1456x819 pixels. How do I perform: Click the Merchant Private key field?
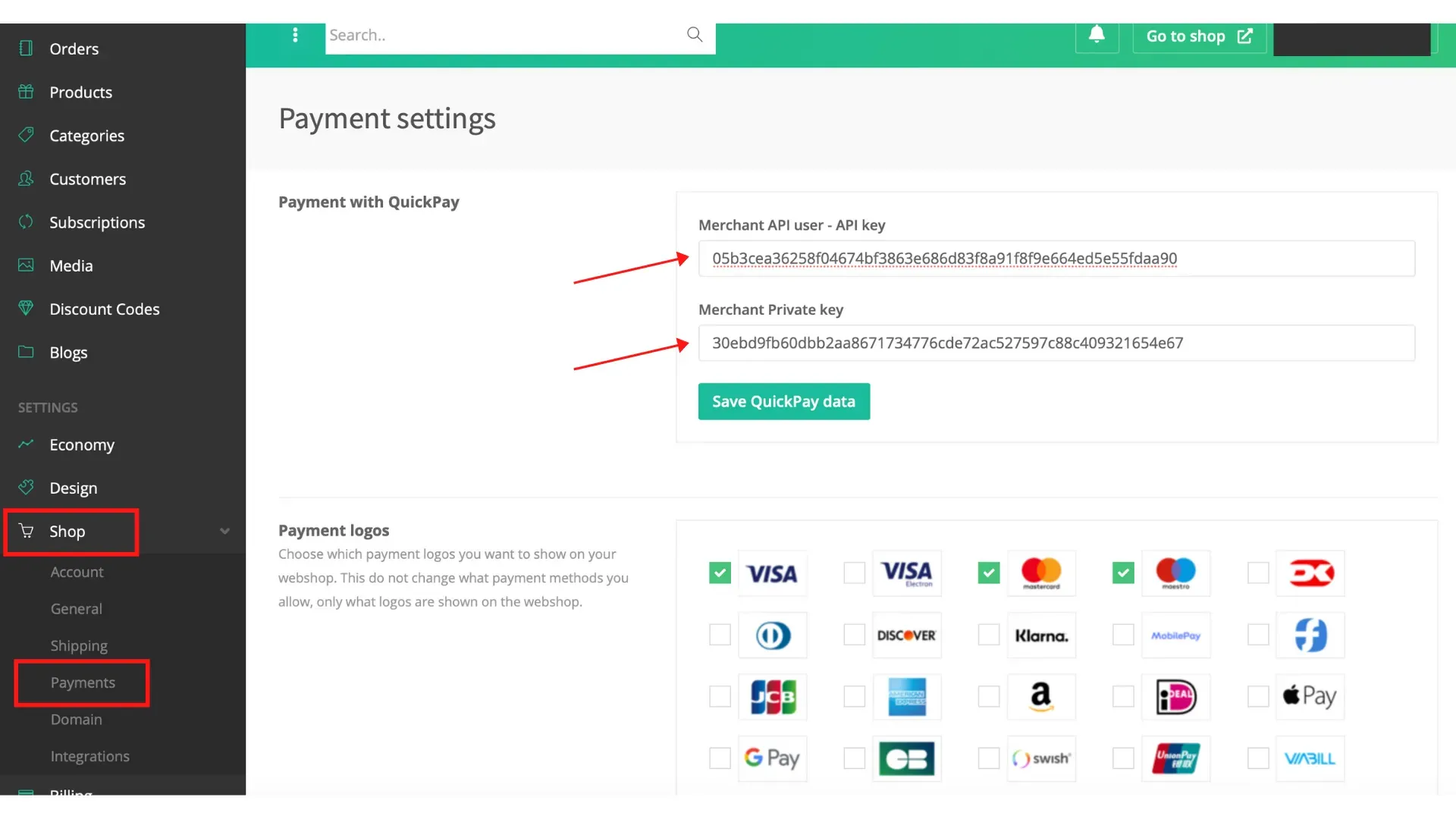pos(1056,343)
